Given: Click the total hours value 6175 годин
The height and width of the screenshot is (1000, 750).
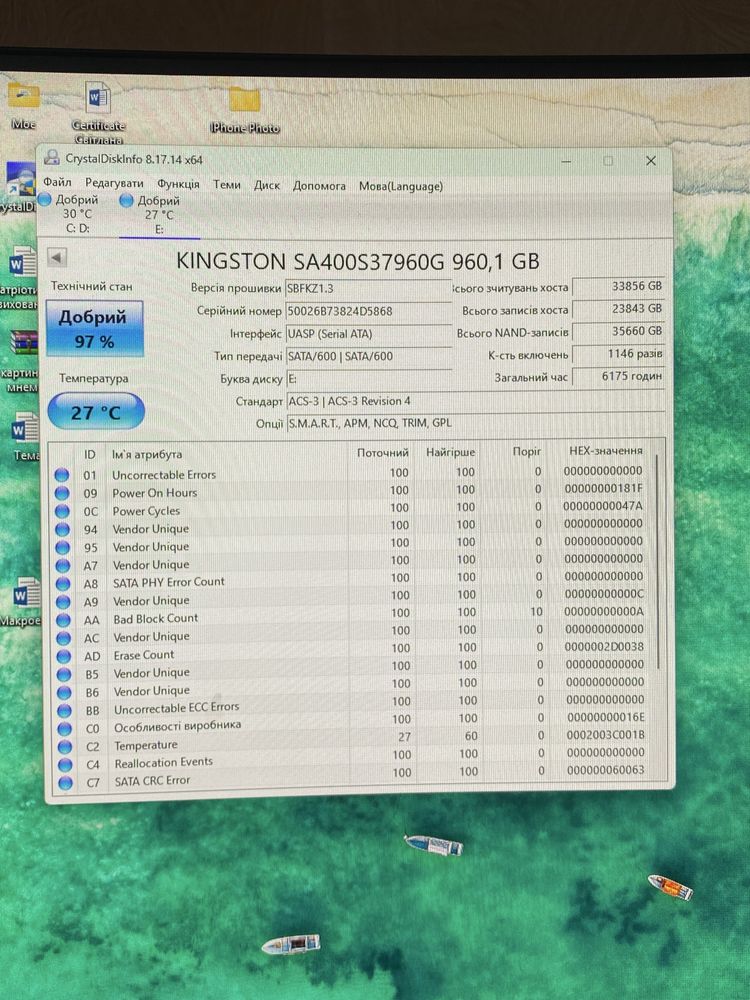Looking at the screenshot, I should click(618, 376).
